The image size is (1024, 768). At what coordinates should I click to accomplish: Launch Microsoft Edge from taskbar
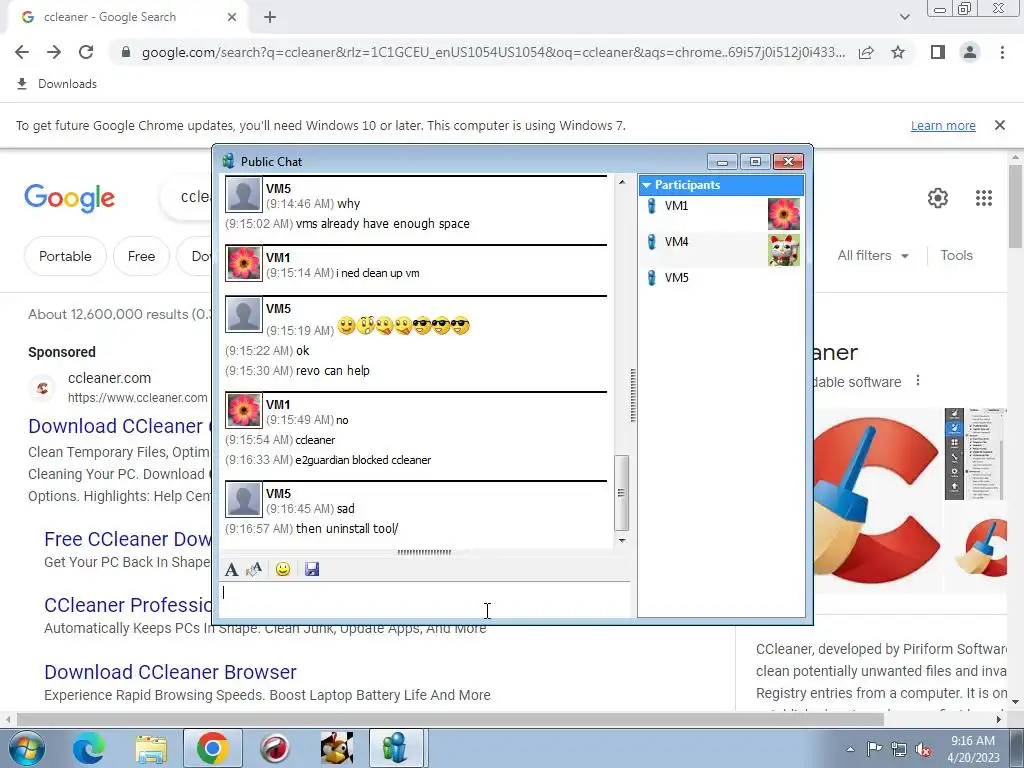(x=89, y=748)
